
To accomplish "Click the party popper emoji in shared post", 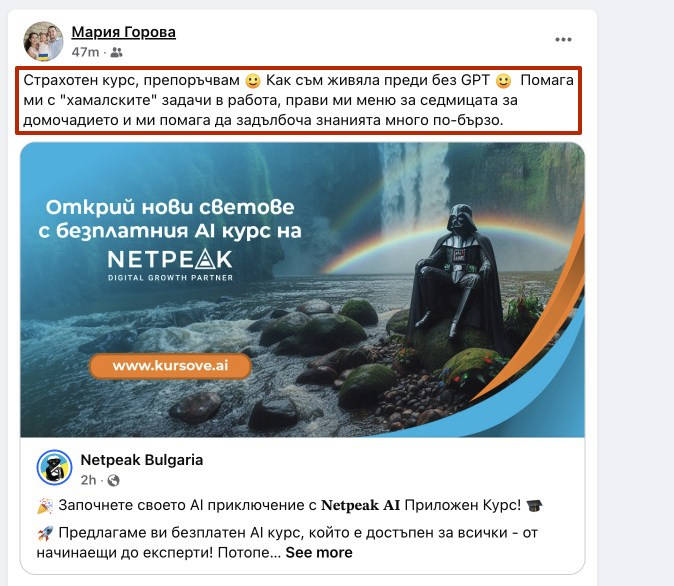I will (x=45, y=506).
